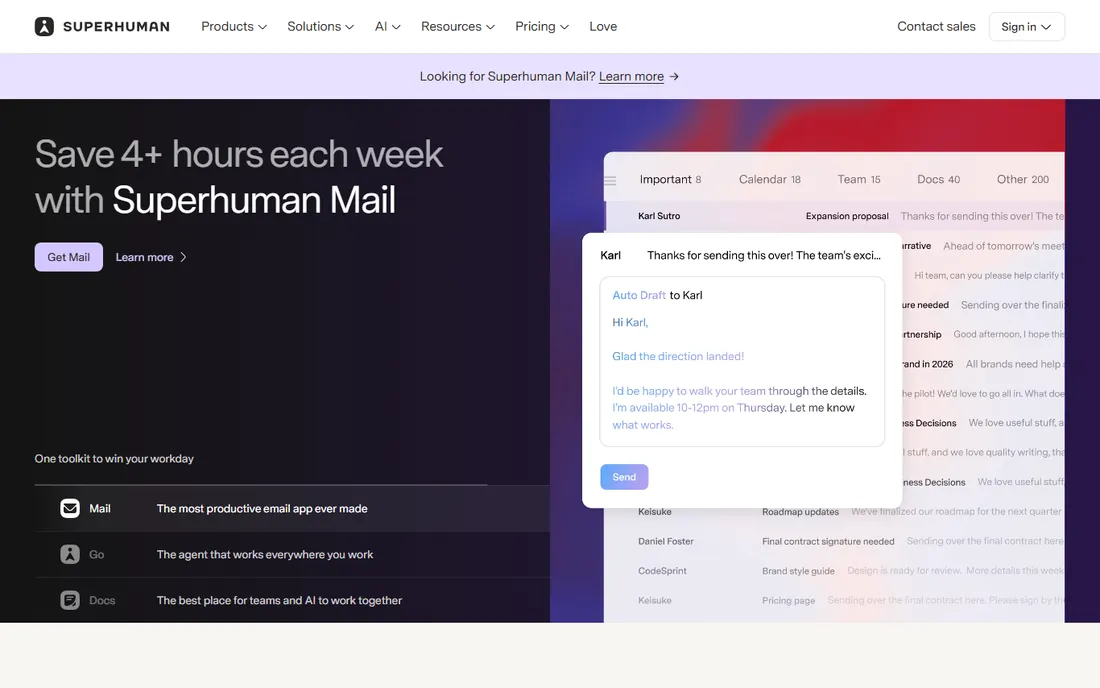Open the inbox hamburger menu icon
This screenshot has width=1100, height=688.
[610, 180]
